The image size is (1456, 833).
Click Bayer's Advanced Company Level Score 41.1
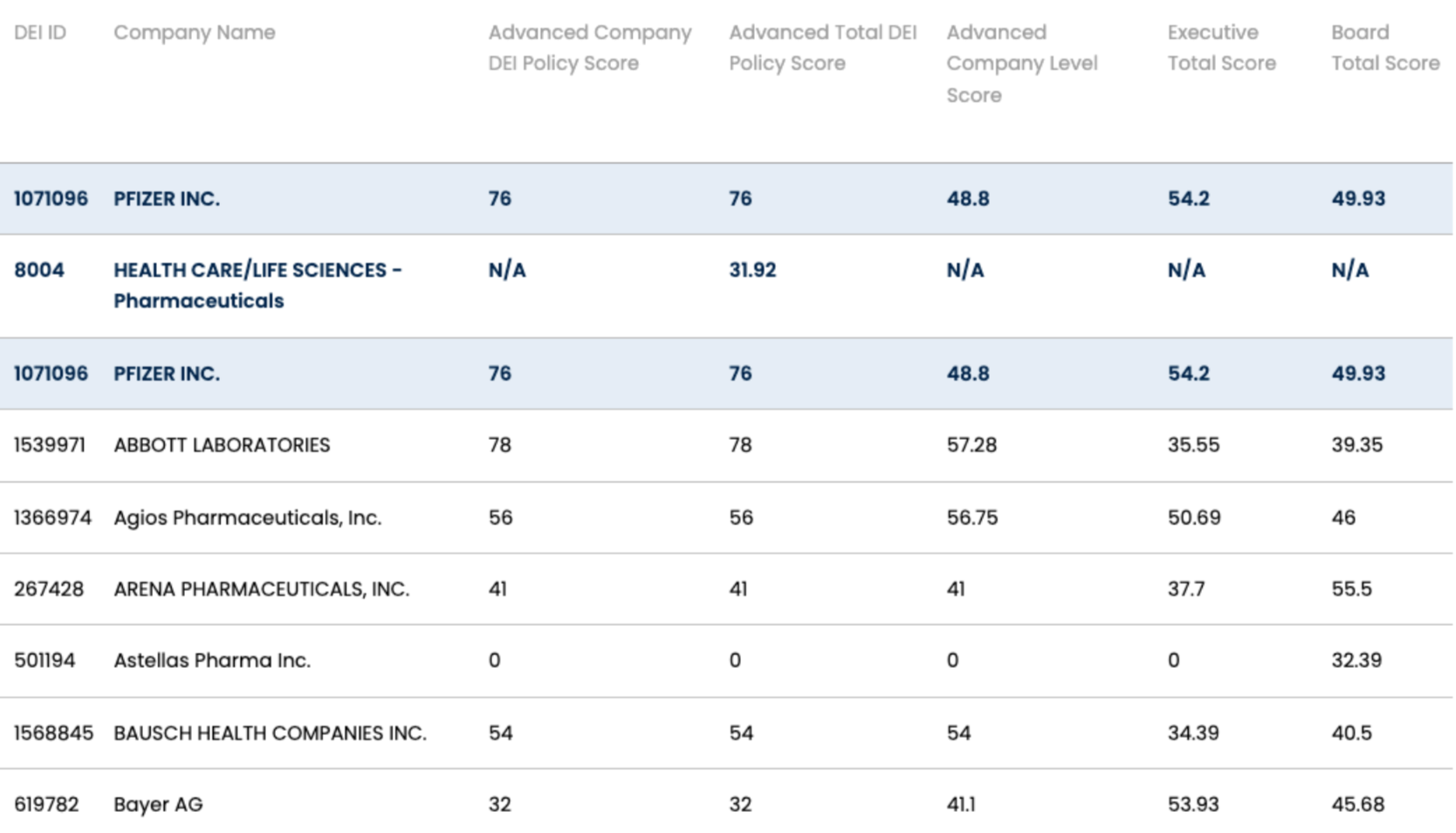tap(961, 805)
